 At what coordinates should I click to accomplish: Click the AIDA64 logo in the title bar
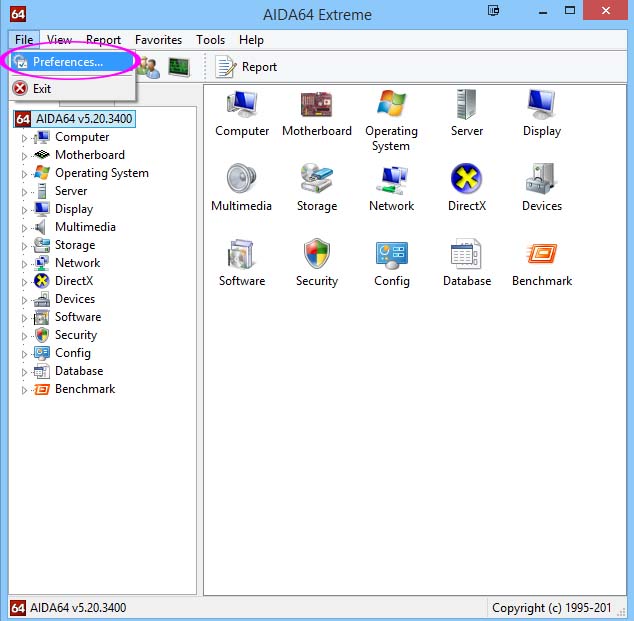pos(18,14)
